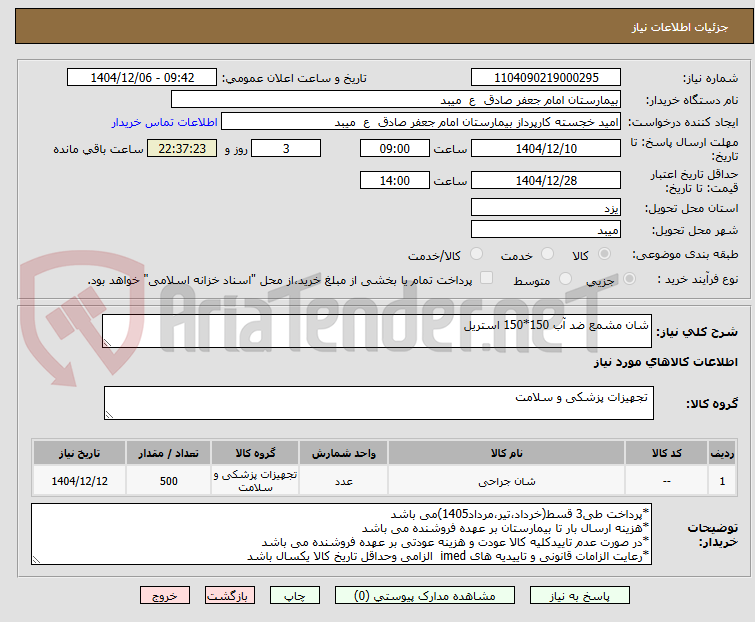Image resolution: width=755 pixels, height=622 pixels.
Task: Click the چاپ print button
Action: [295, 596]
